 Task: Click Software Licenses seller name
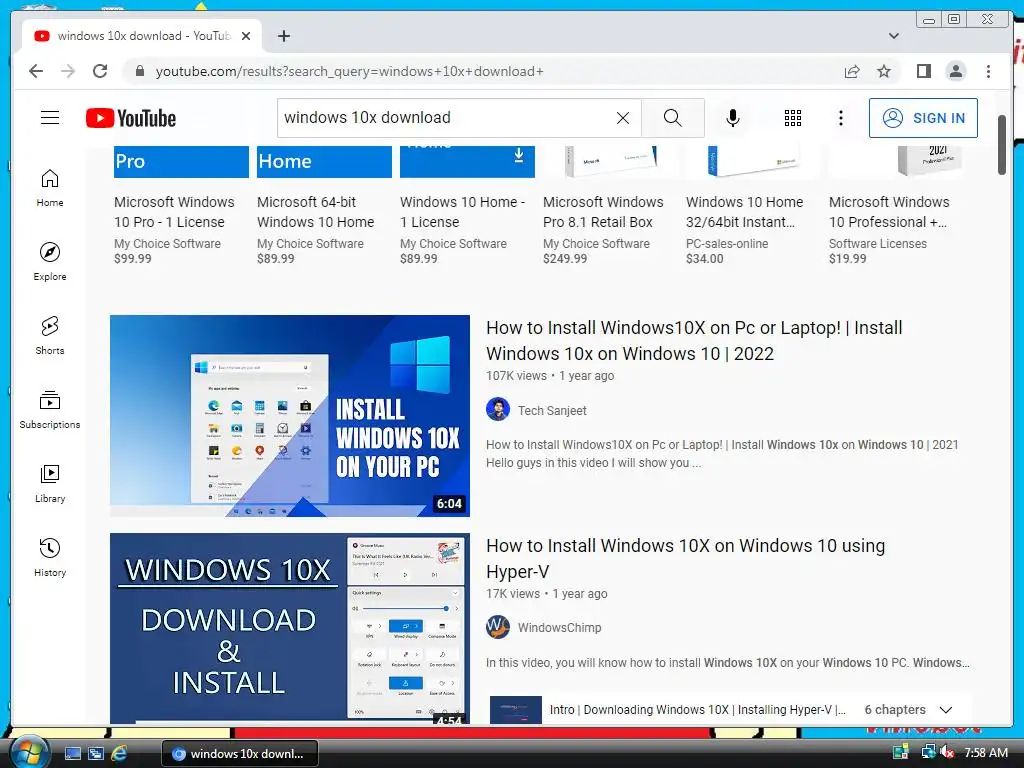[x=878, y=244]
